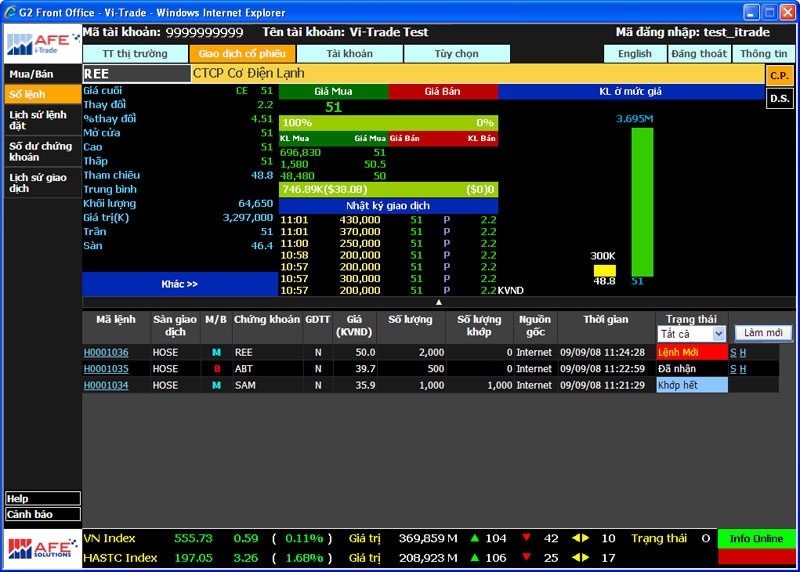Click the Lệnh Mới status cell

click(x=692, y=352)
